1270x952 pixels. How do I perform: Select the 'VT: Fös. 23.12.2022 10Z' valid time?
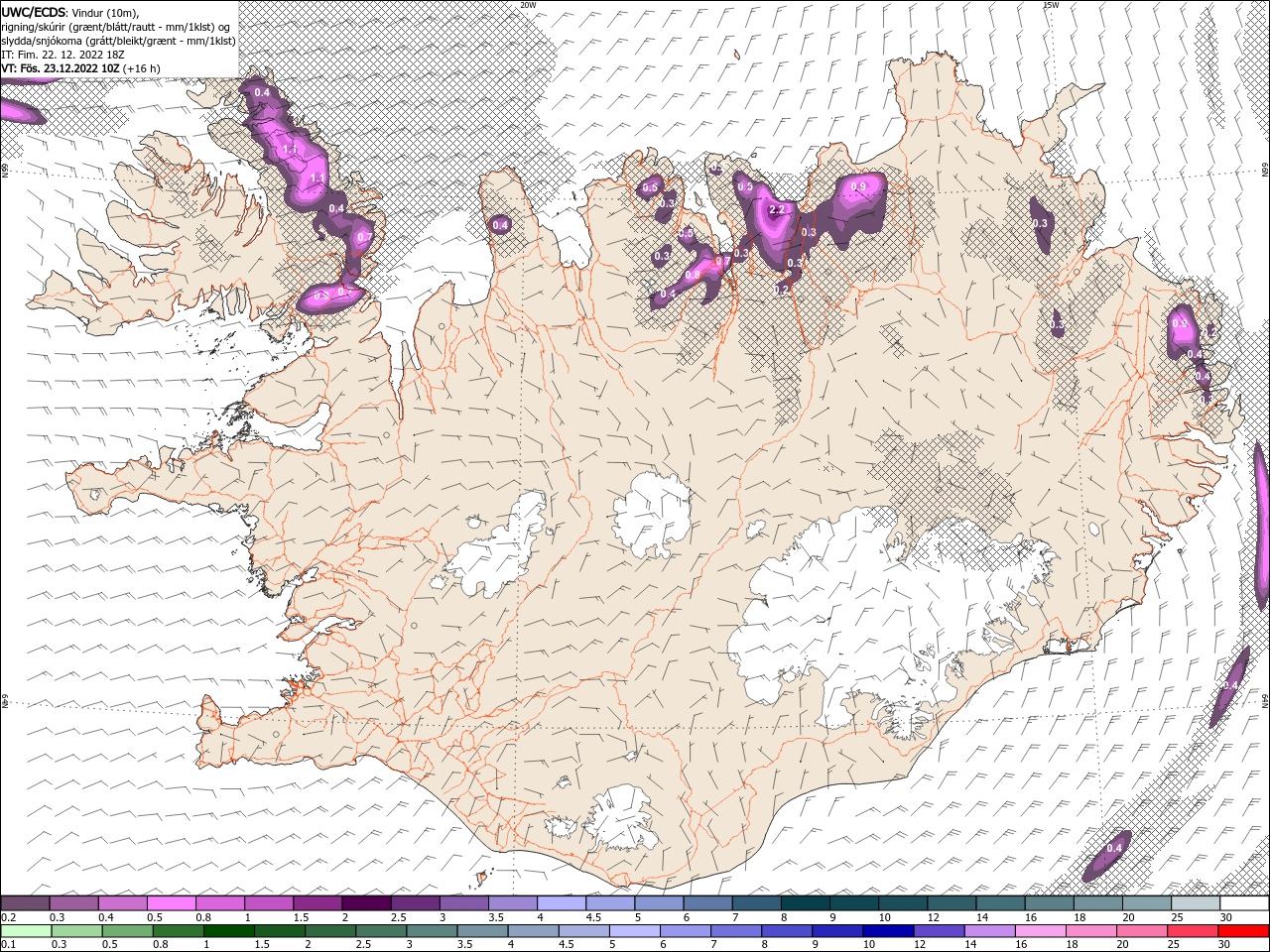tap(60, 68)
